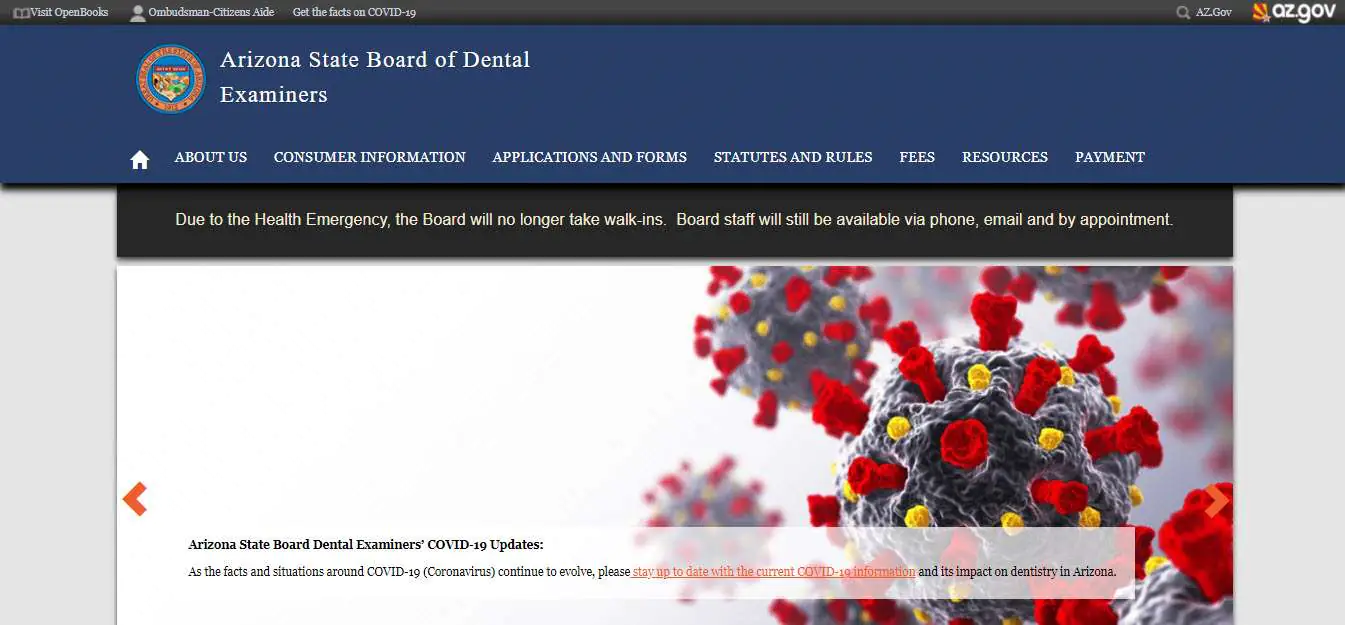The image size is (1345, 625).
Task: Expand the Resources menu
Action: pos(1004,157)
